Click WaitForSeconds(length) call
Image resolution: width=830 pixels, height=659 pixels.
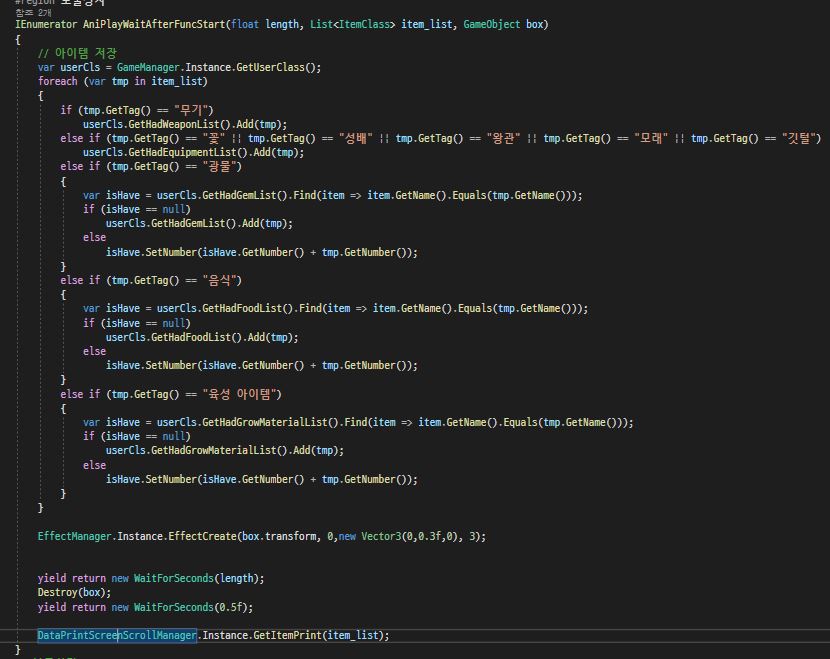196,579
